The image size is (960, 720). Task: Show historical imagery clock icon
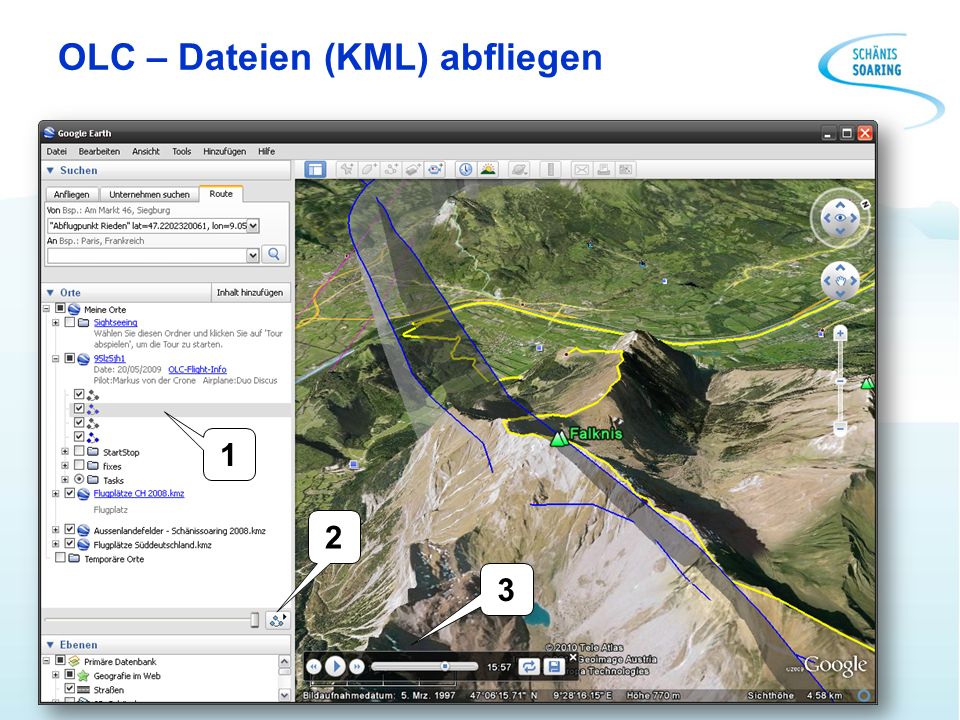[466, 170]
